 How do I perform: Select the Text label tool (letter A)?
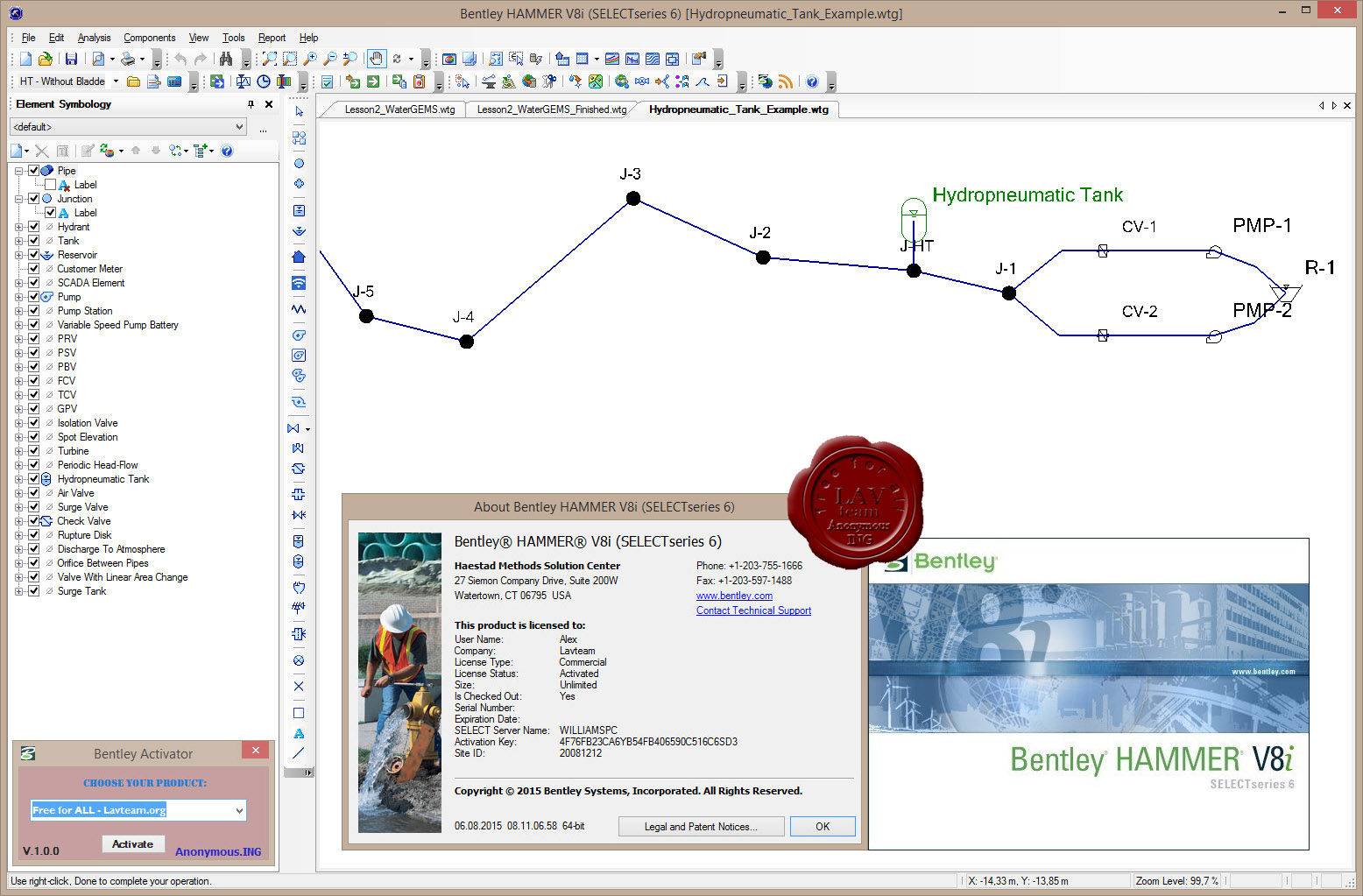[299, 733]
